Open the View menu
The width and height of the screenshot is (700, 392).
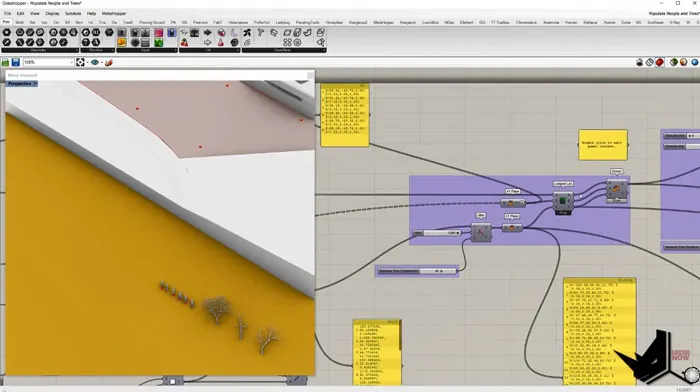[x=34, y=13]
